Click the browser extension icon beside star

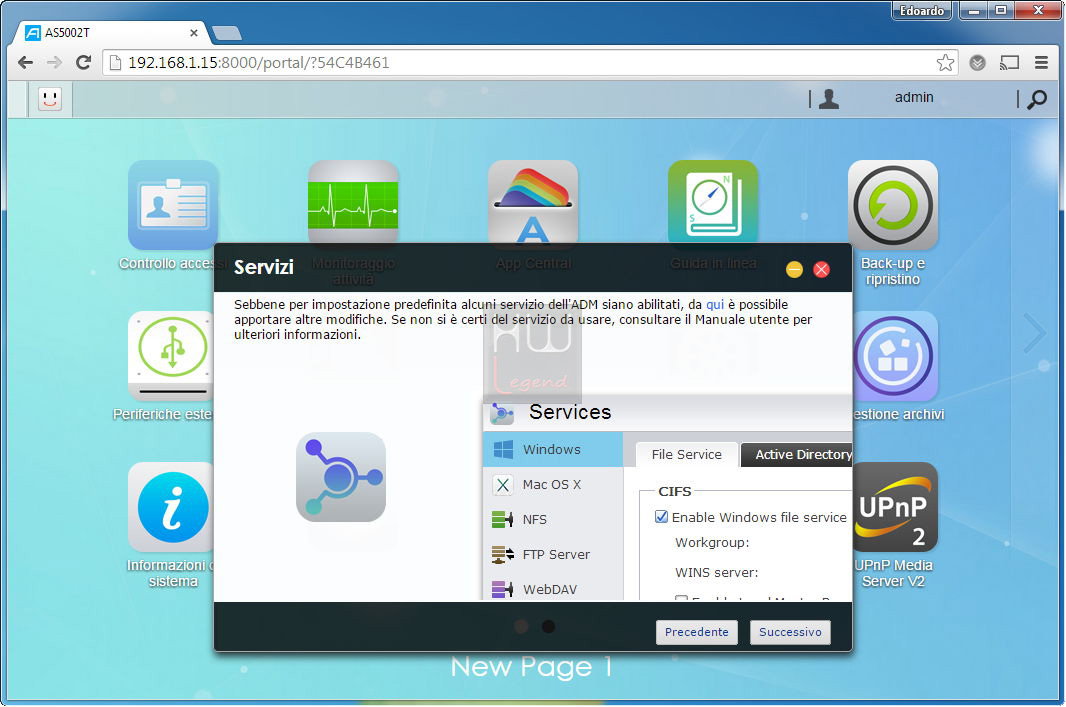978,63
